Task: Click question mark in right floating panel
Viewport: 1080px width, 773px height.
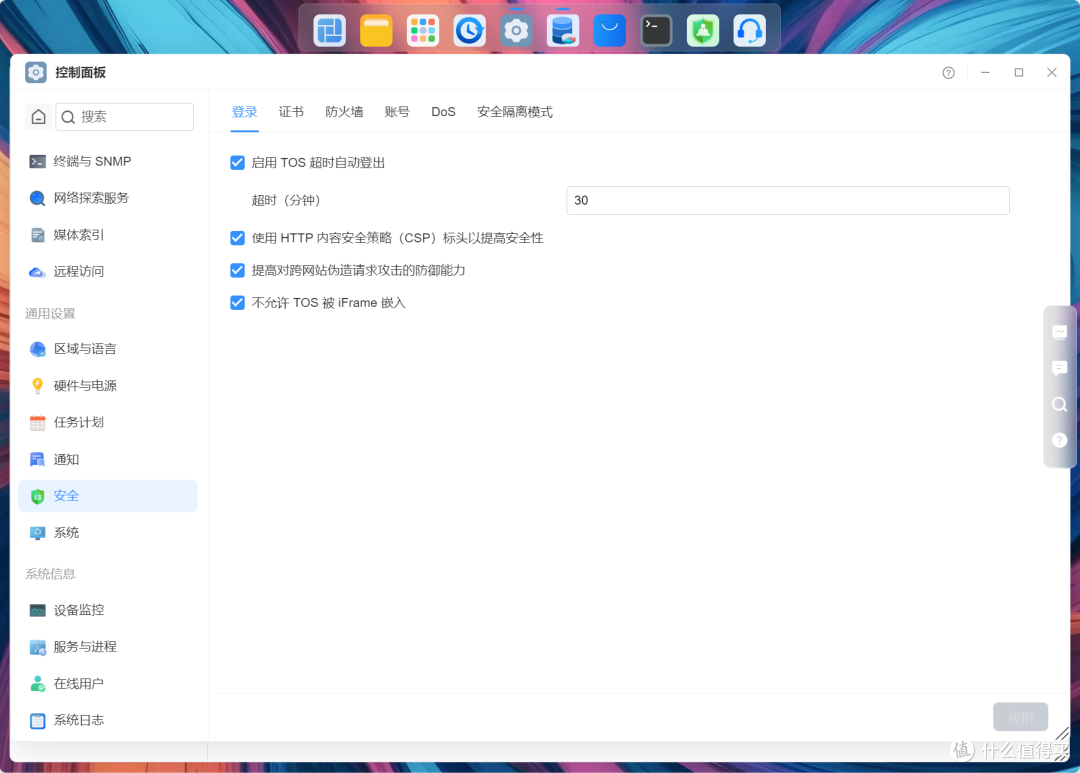Action: 1059,440
